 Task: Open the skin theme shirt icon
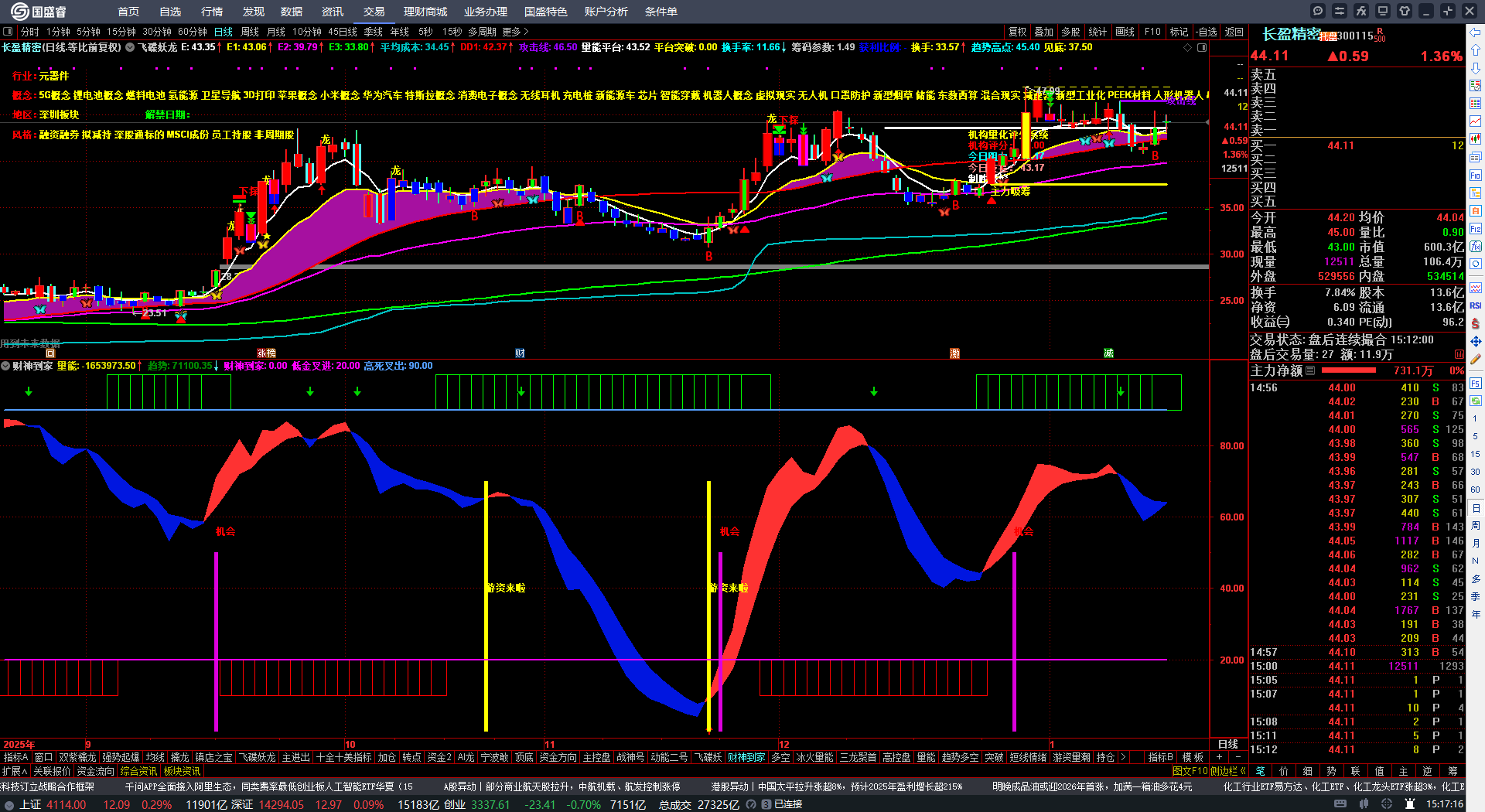[x=1405, y=11]
